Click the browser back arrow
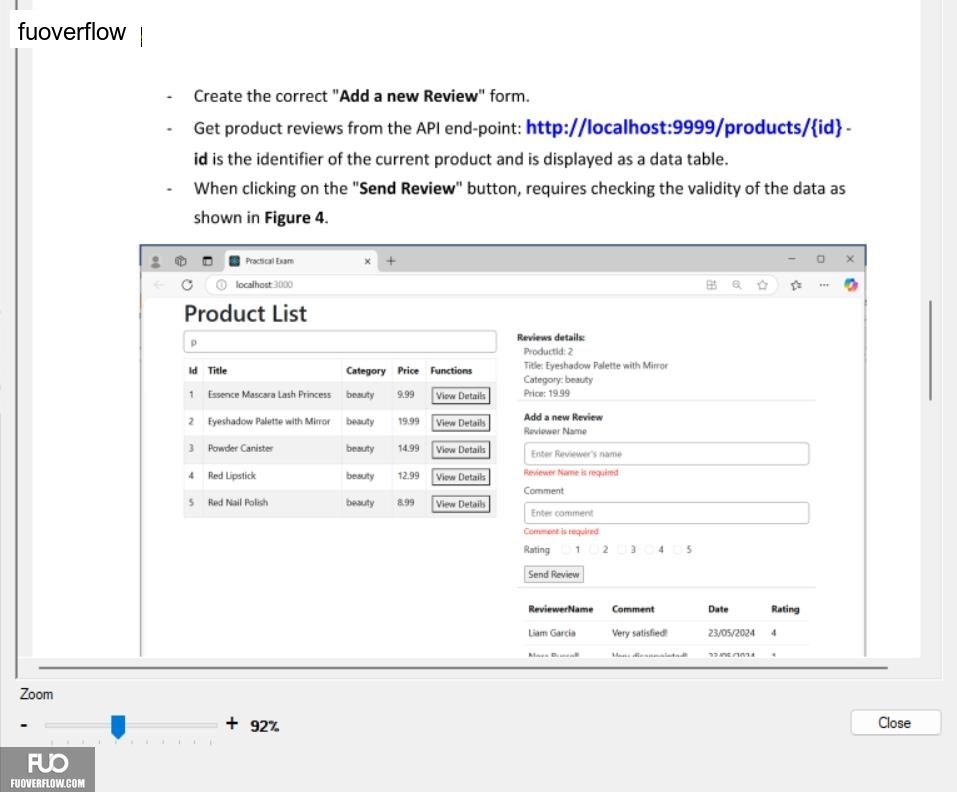 159,285
